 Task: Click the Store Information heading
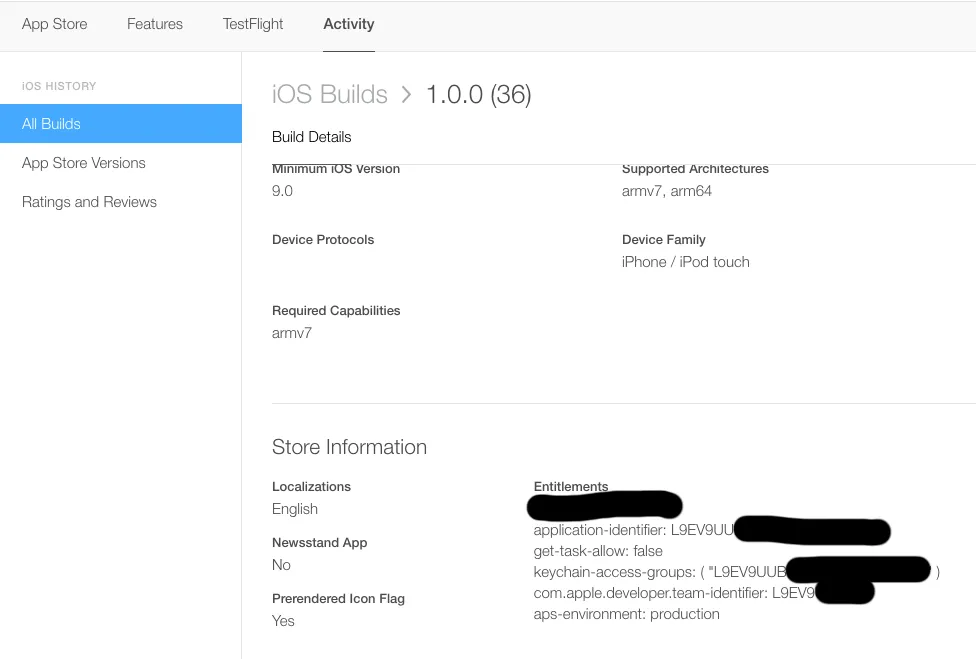349,447
